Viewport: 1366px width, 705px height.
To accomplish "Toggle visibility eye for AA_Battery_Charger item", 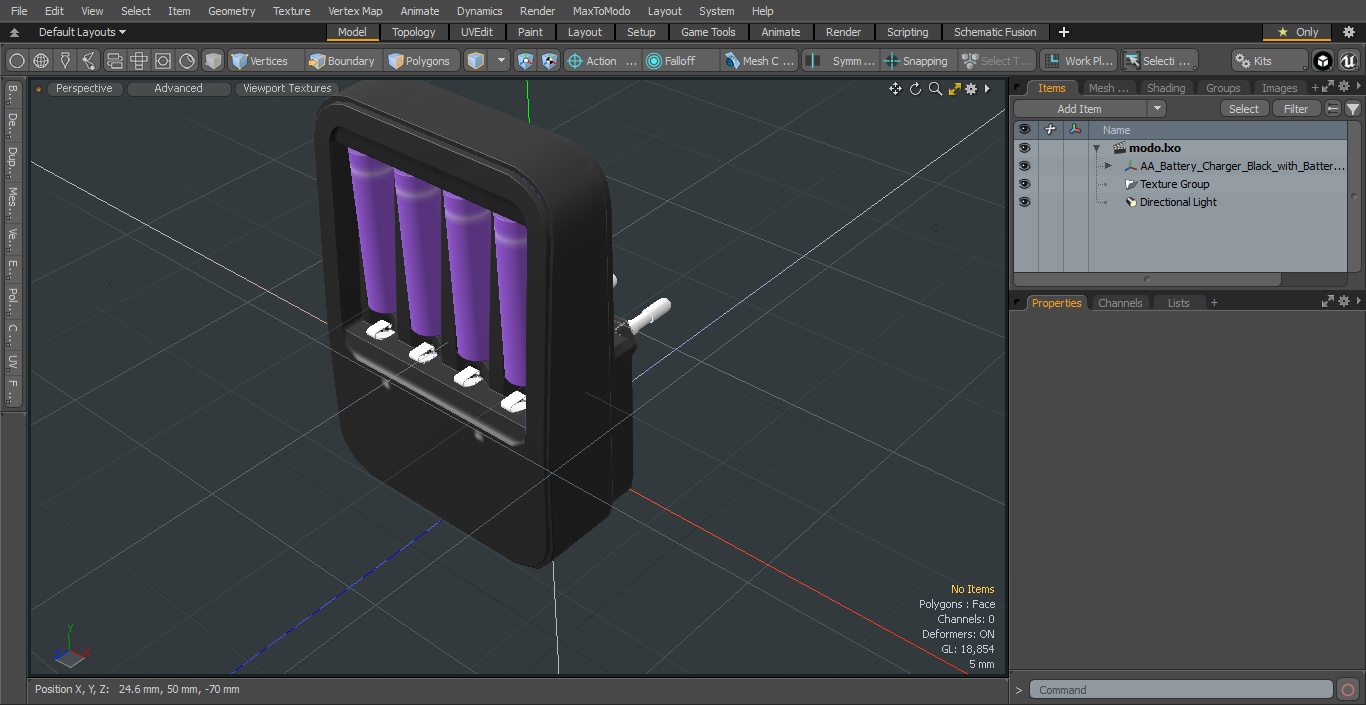I will tap(1024, 166).
